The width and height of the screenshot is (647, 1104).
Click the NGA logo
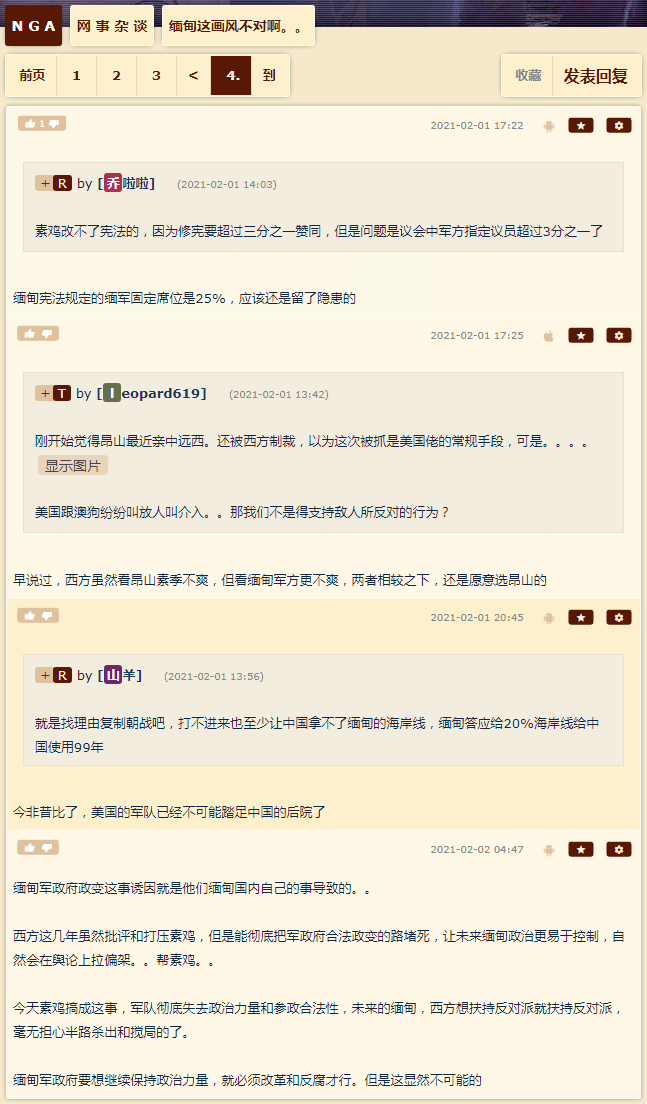(33, 26)
